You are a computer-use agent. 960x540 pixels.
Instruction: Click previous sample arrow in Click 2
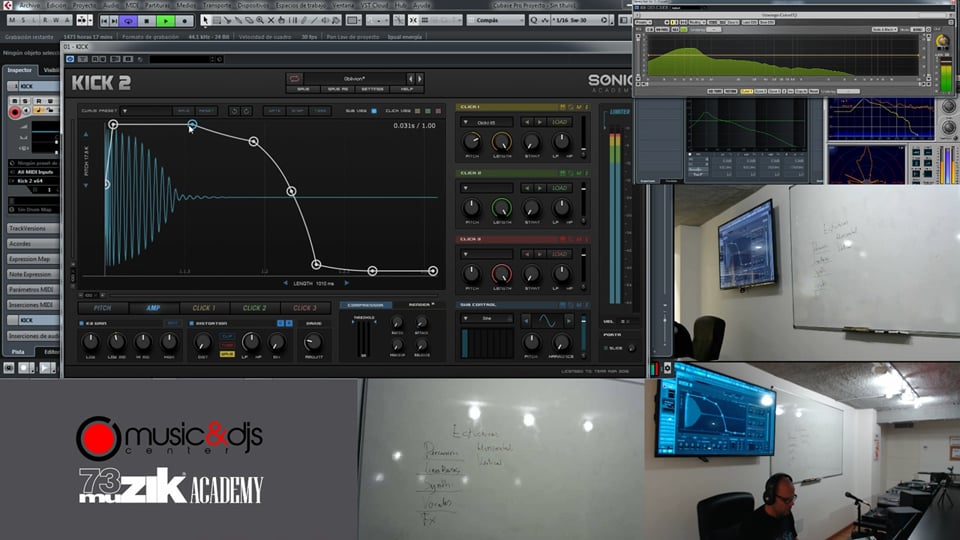click(x=527, y=188)
